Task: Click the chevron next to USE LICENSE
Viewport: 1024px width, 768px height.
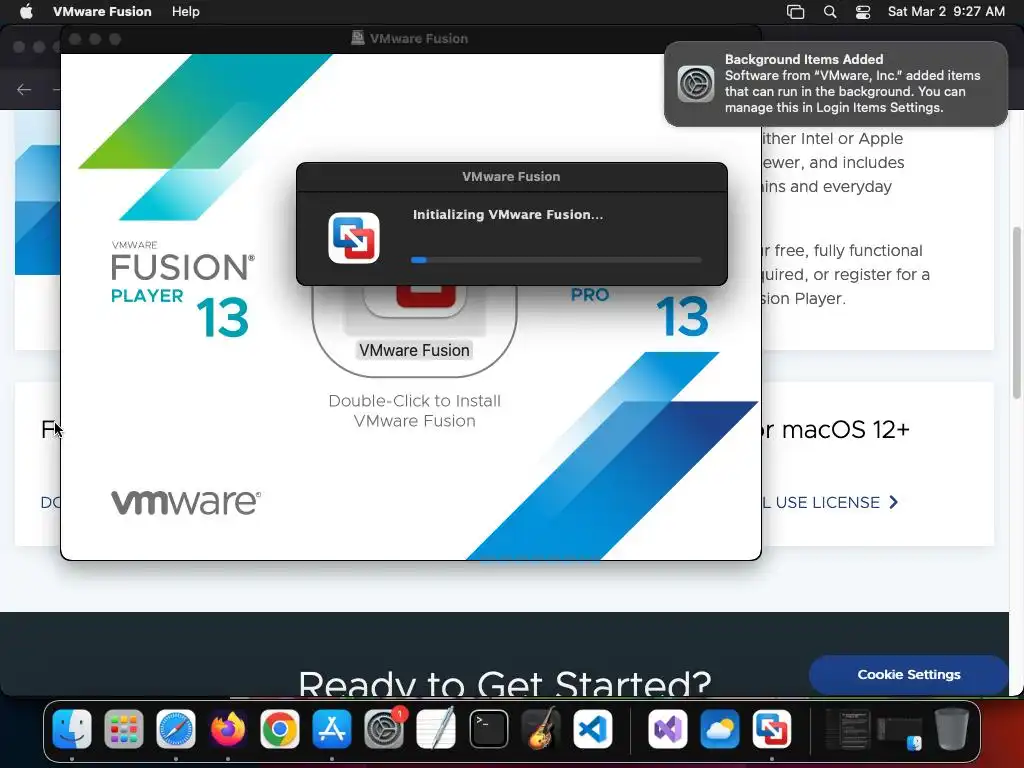Action: pyautogui.click(x=893, y=502)
